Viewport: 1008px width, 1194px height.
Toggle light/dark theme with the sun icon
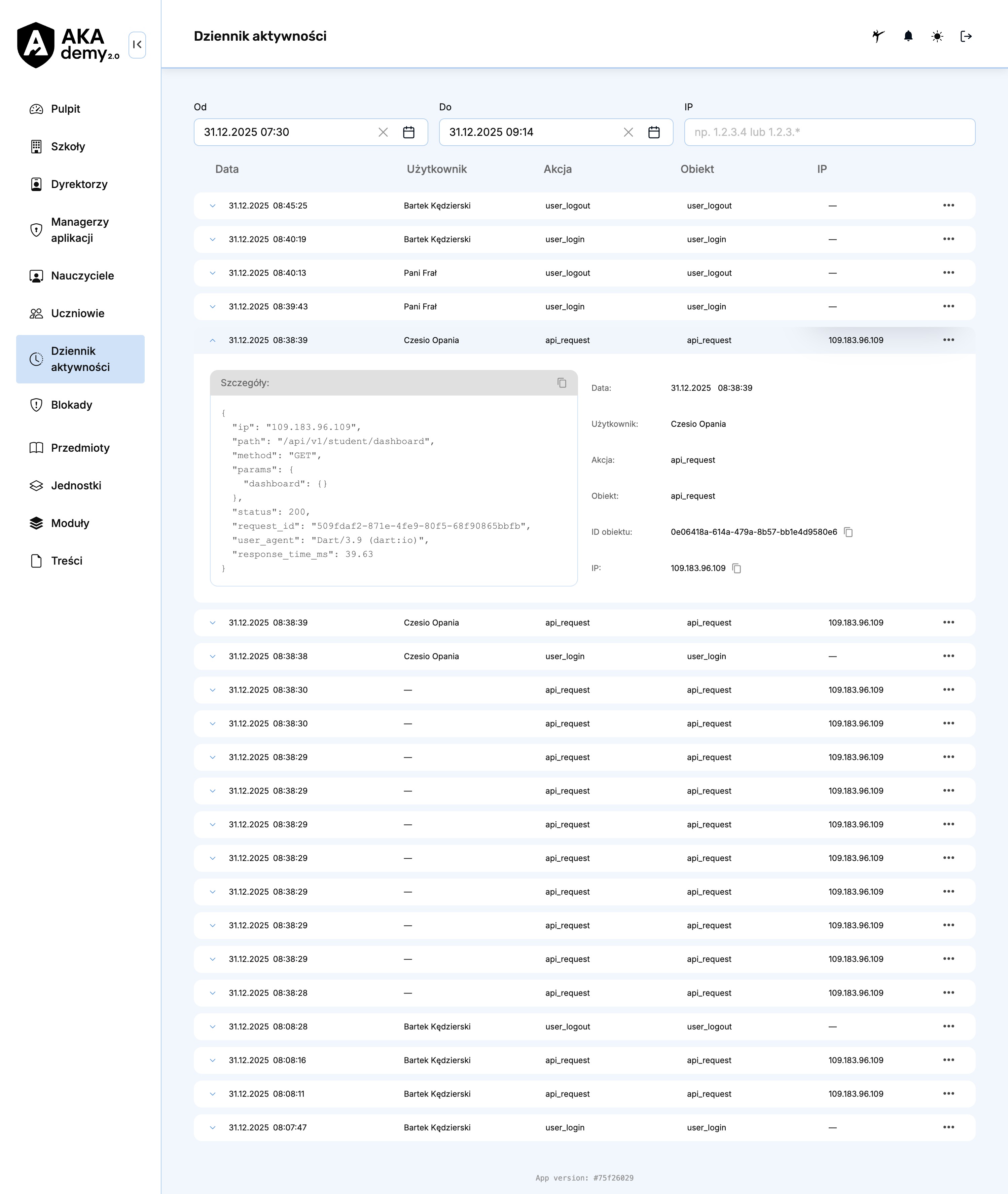point(937,37)
